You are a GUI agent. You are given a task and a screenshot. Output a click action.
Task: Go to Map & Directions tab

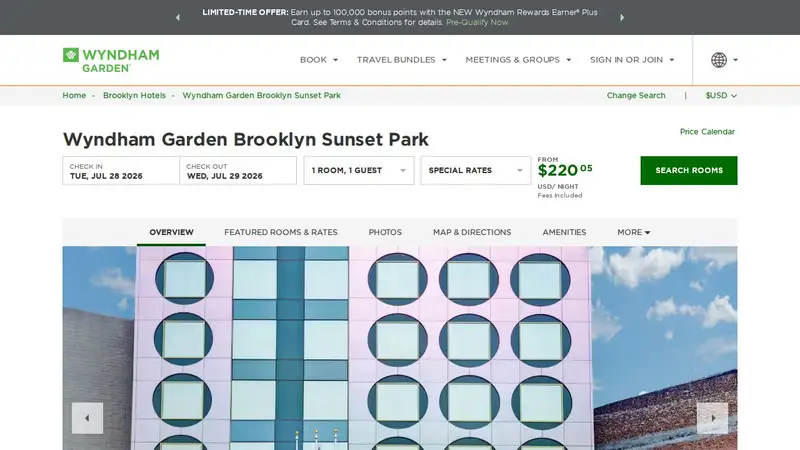472,232
